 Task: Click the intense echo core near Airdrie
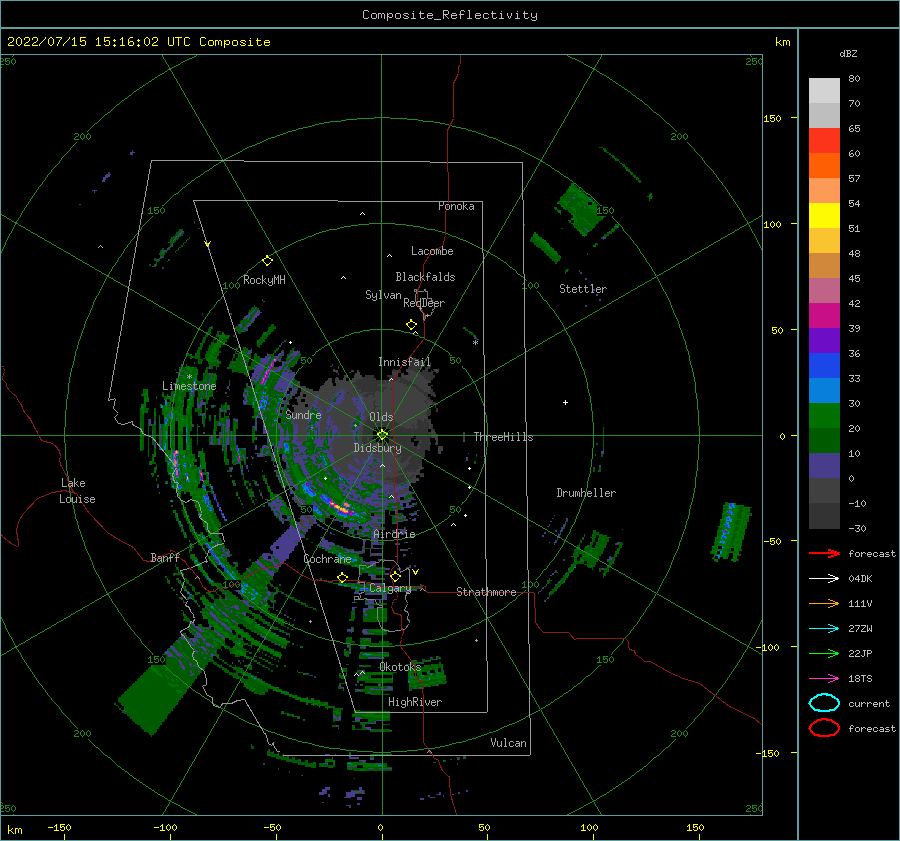(340, 507)
